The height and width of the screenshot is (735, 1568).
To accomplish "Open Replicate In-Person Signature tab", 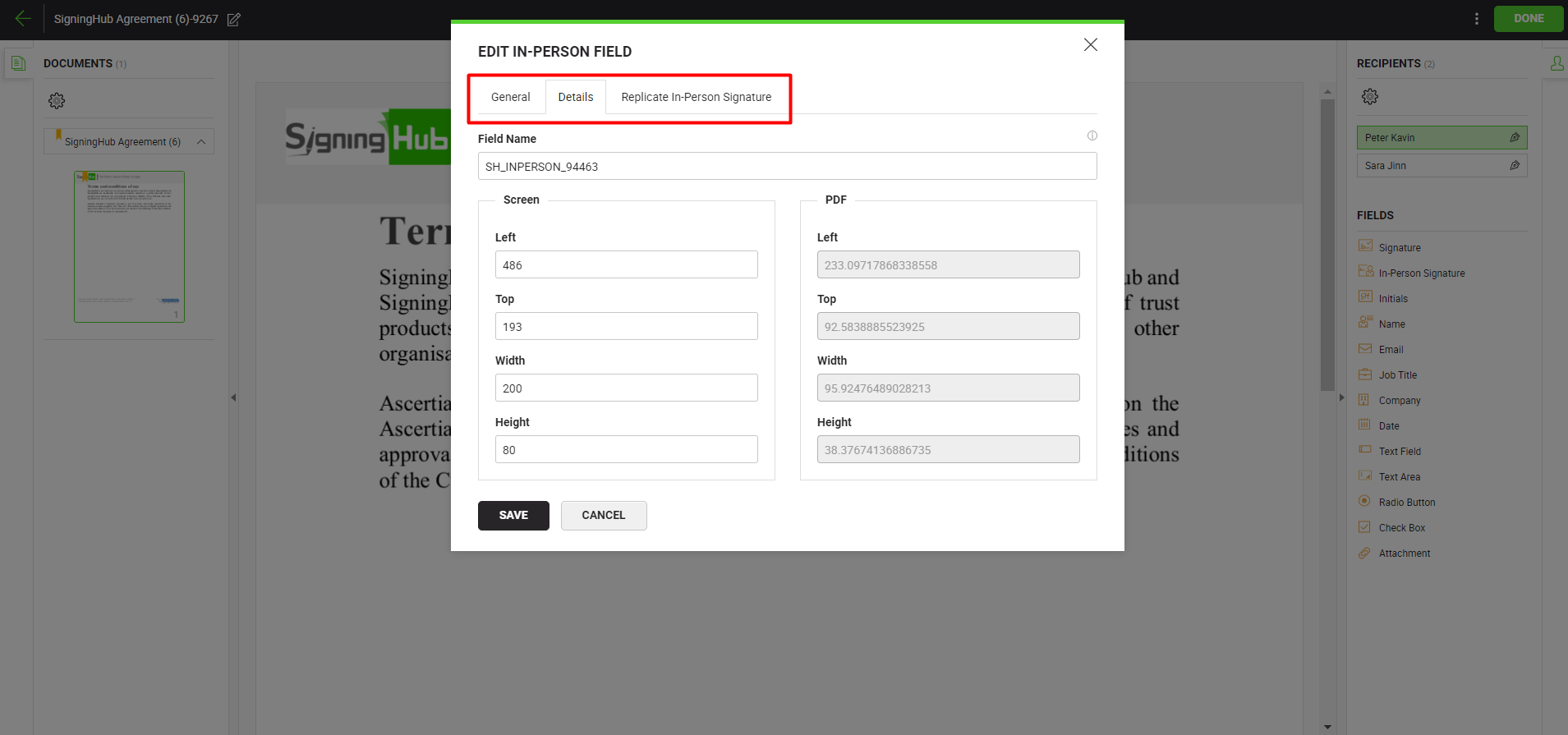I will (696, 97).
